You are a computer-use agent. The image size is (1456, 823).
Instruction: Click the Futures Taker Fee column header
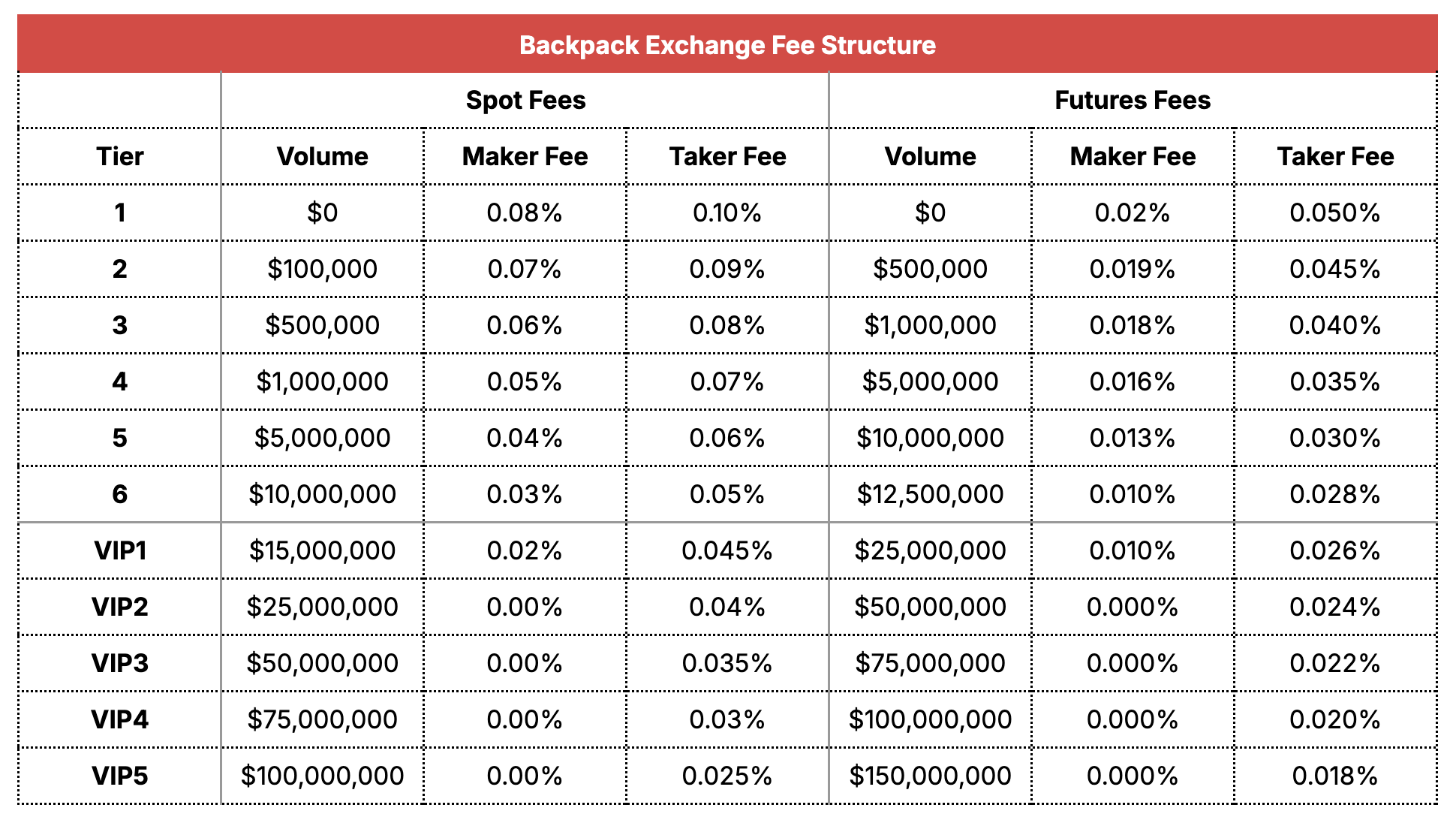pos(1335,156)
